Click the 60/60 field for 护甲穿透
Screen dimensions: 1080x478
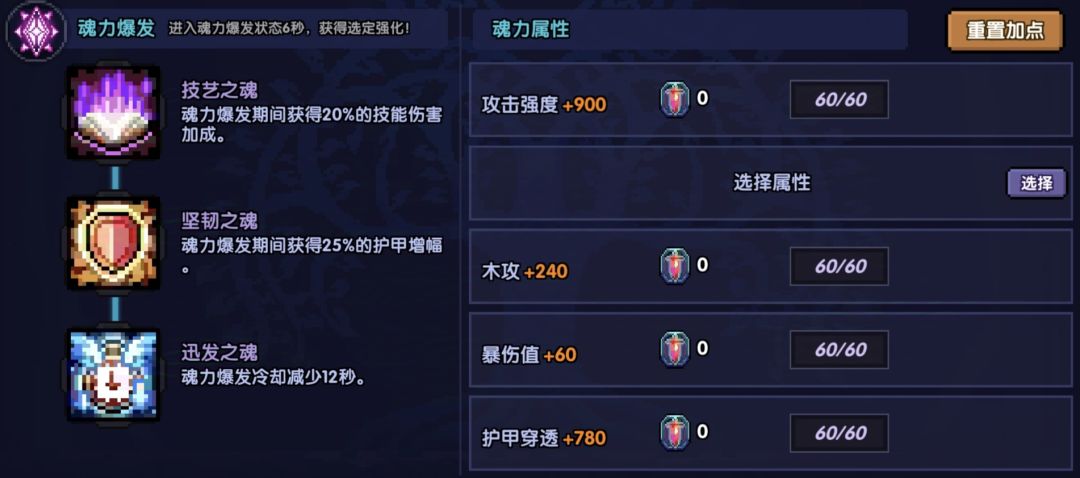pos(839,433)
